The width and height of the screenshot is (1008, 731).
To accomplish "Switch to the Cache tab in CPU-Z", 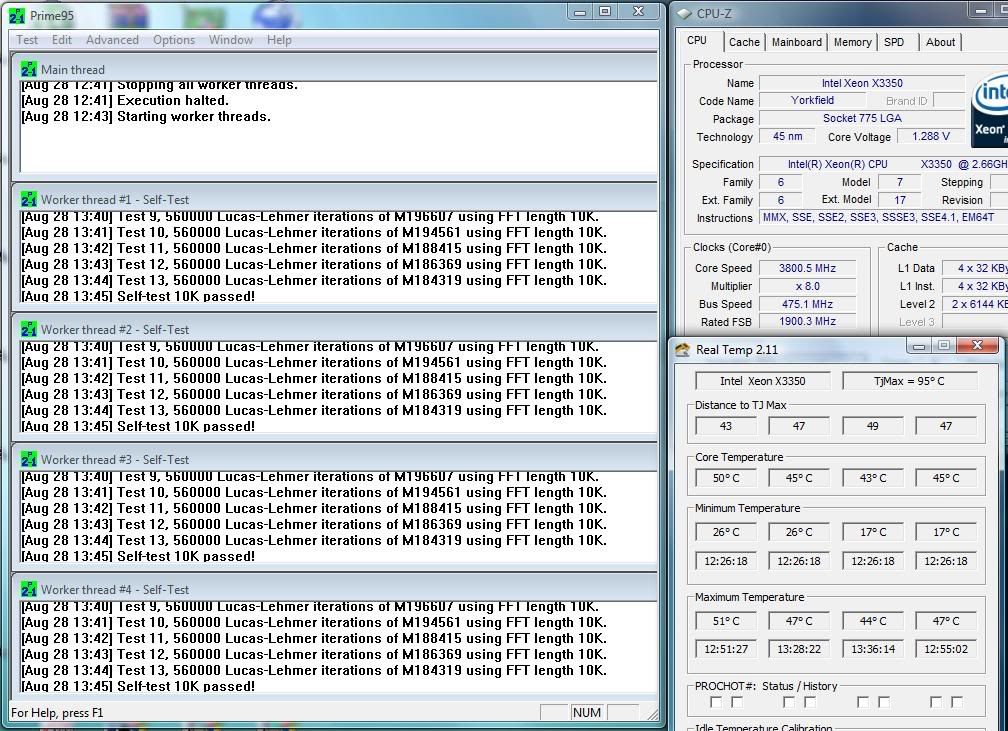I will click(x=744, y=42).
